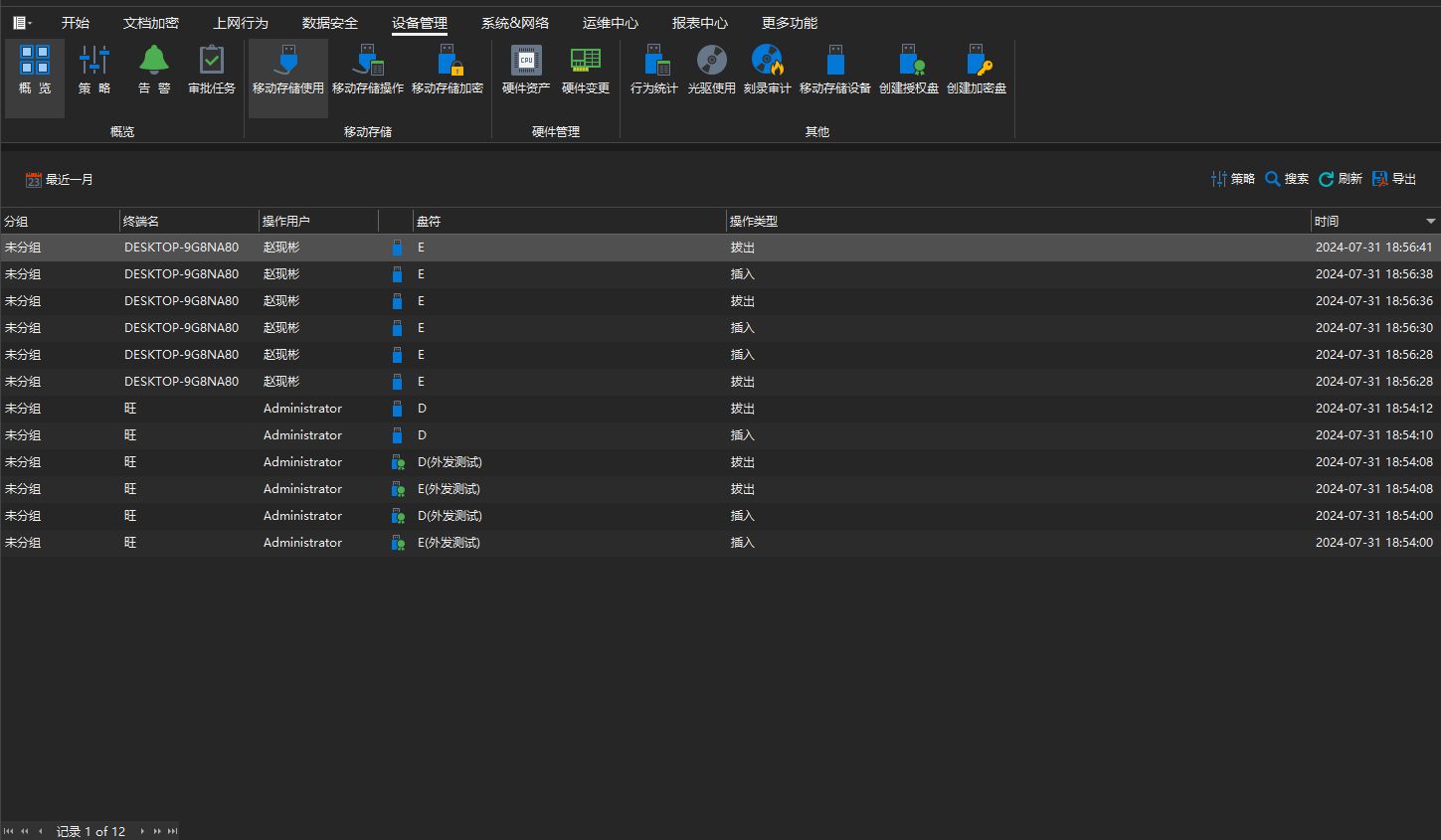Viewport: 1441px width, 840px height.
Task: Select row with time 2024-07-31 18:56:38
Action: pos(720,274)
